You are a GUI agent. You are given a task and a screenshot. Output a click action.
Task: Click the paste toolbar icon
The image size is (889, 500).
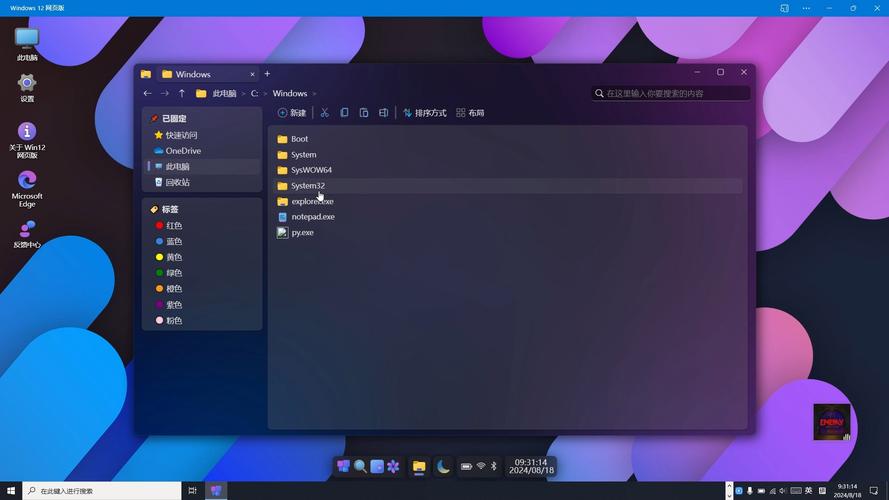tap(364, 113)
